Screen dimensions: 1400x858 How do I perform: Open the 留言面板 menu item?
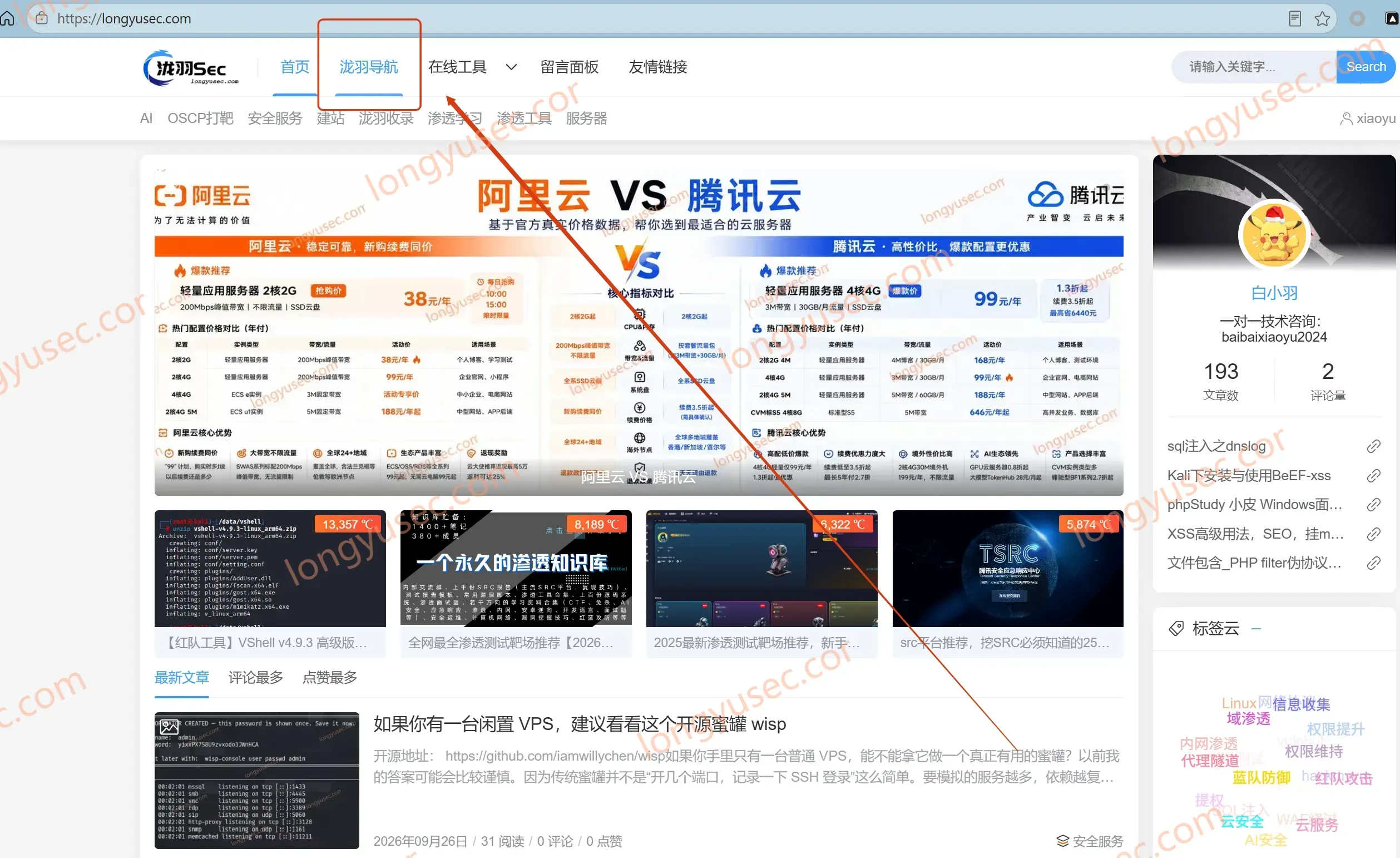570,67
